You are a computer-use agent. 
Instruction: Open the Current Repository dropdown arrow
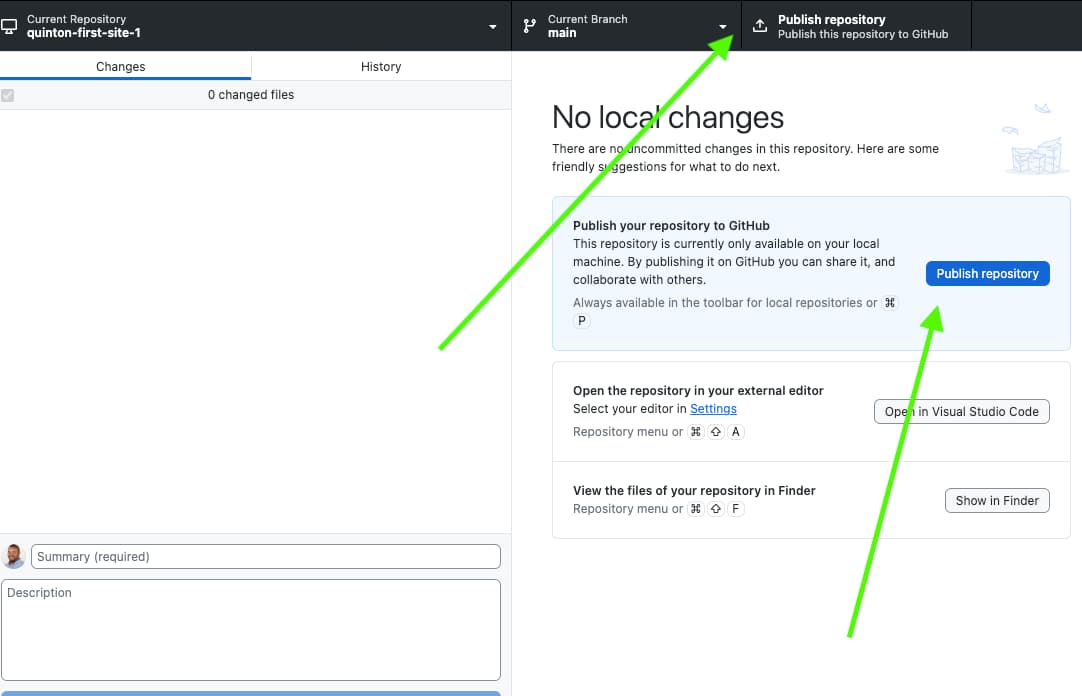click(493, 27)
